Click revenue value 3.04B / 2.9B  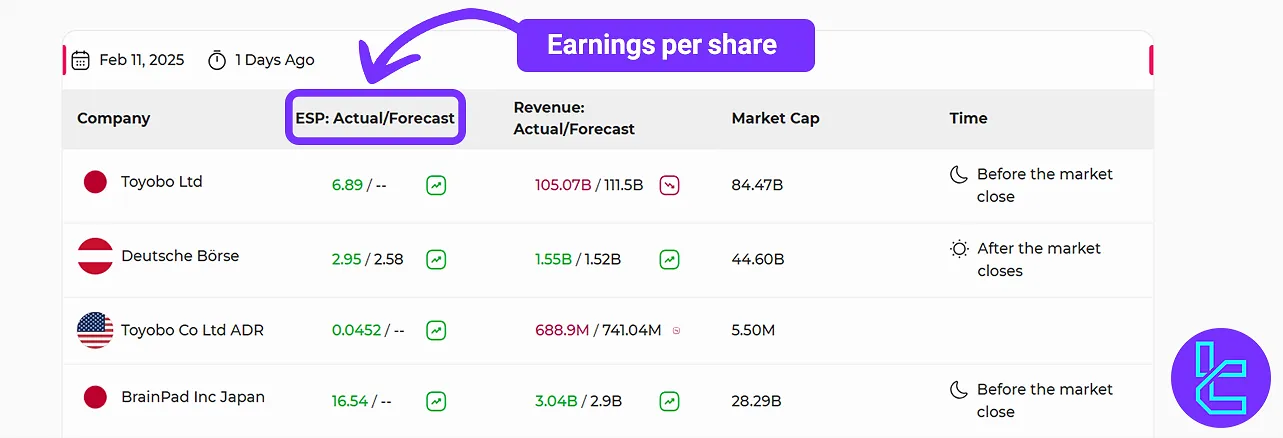click(x=578, y=401)
